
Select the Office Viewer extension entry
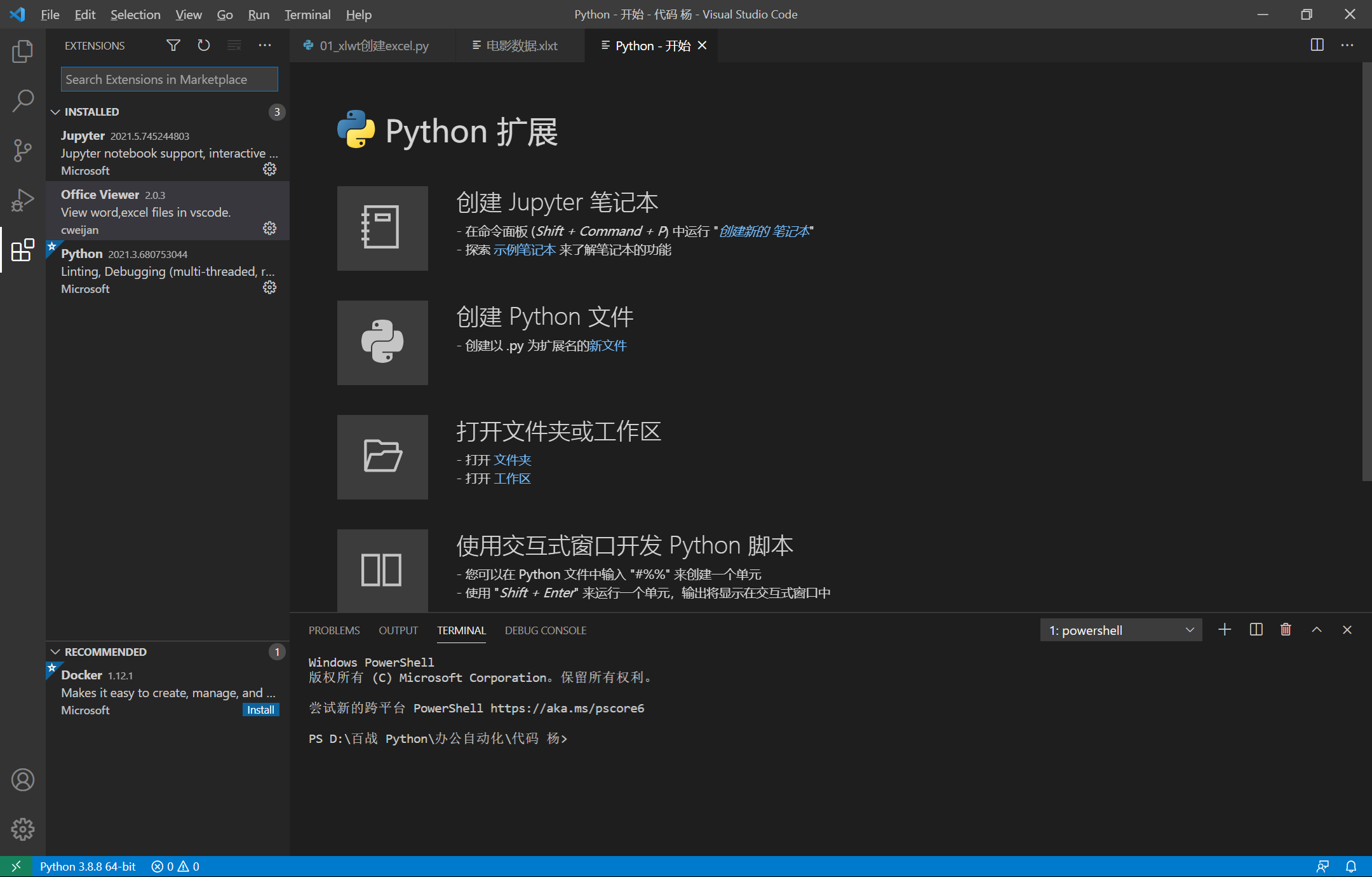tap(168, 212)
